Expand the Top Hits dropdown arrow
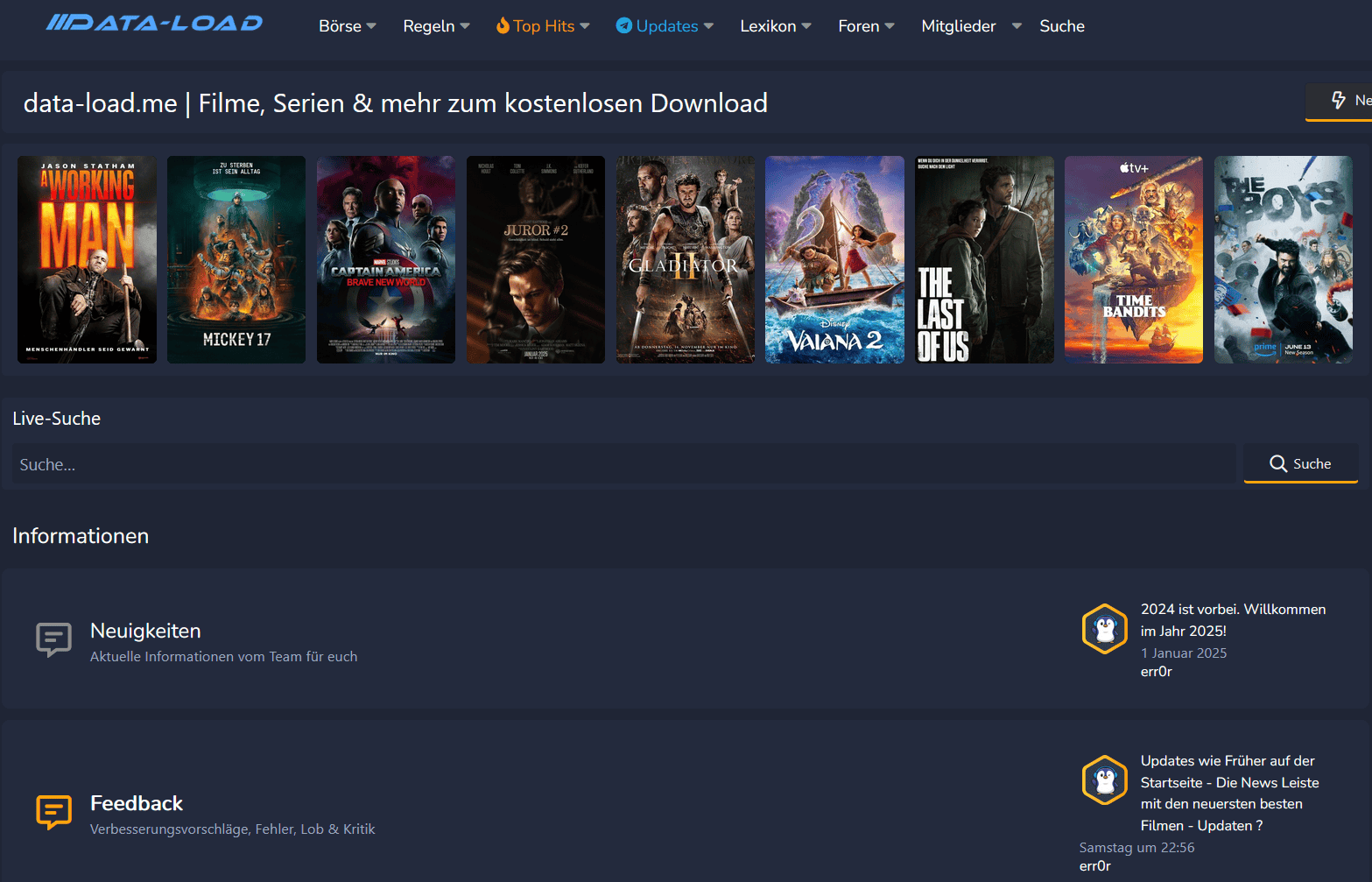Image resolution: width=1372 pixels, height=882 pixels. coord(585,26)
